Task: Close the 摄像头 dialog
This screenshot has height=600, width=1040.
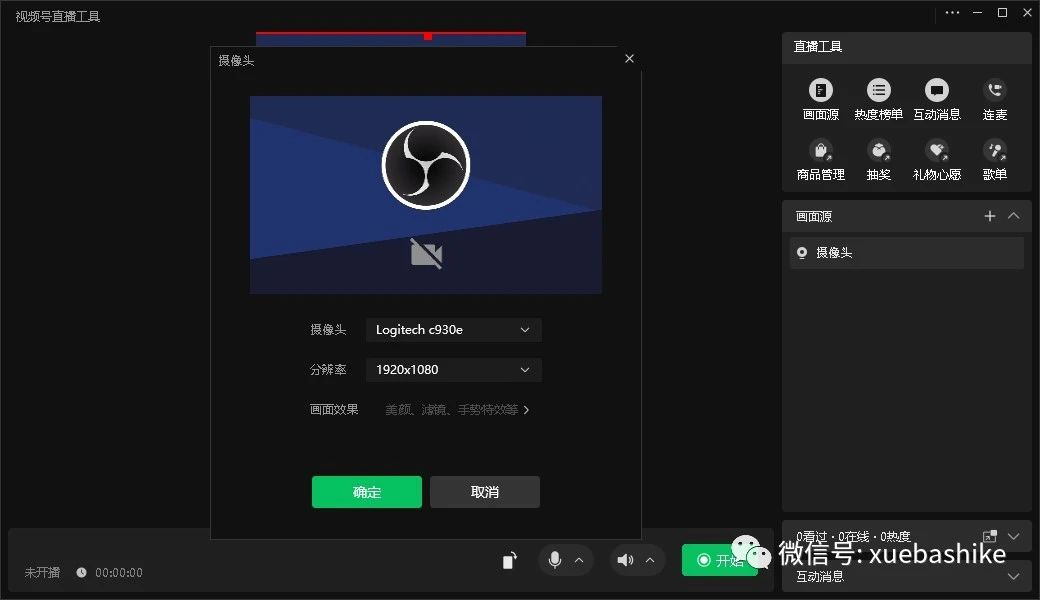Action: [629, 58]
